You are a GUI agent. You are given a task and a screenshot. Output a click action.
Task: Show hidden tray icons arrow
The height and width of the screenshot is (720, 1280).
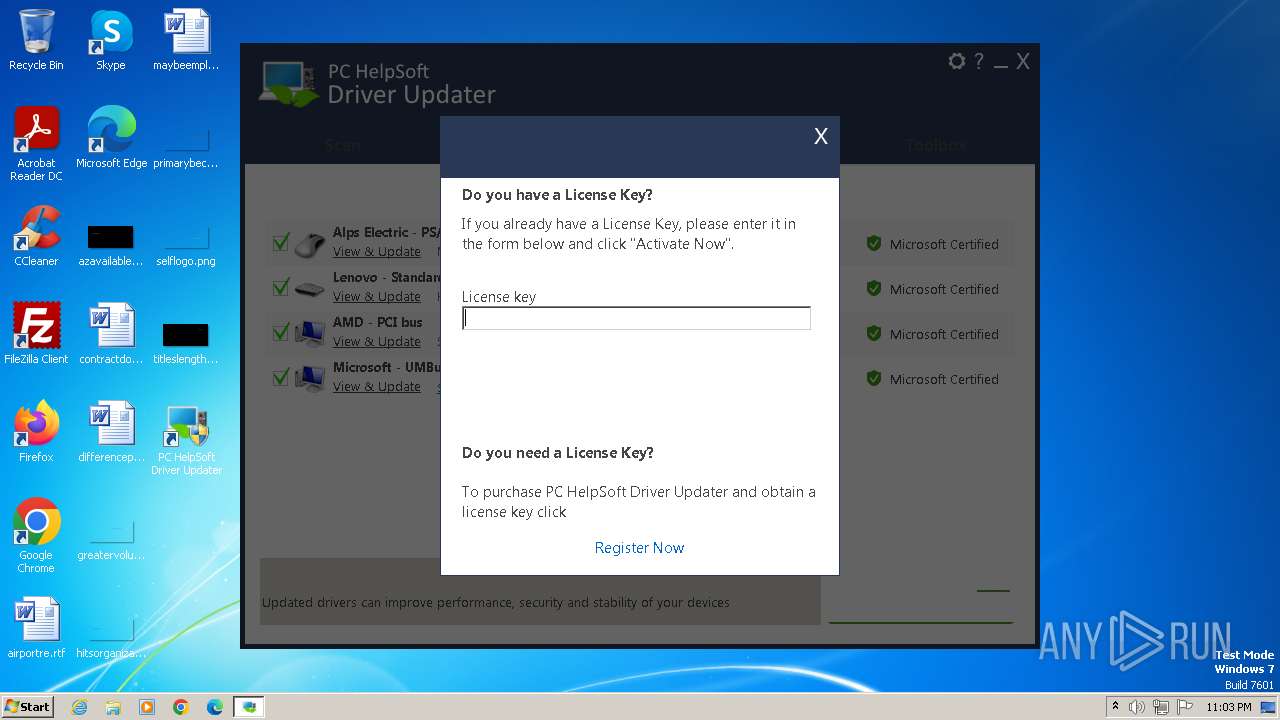(1115, 706)
